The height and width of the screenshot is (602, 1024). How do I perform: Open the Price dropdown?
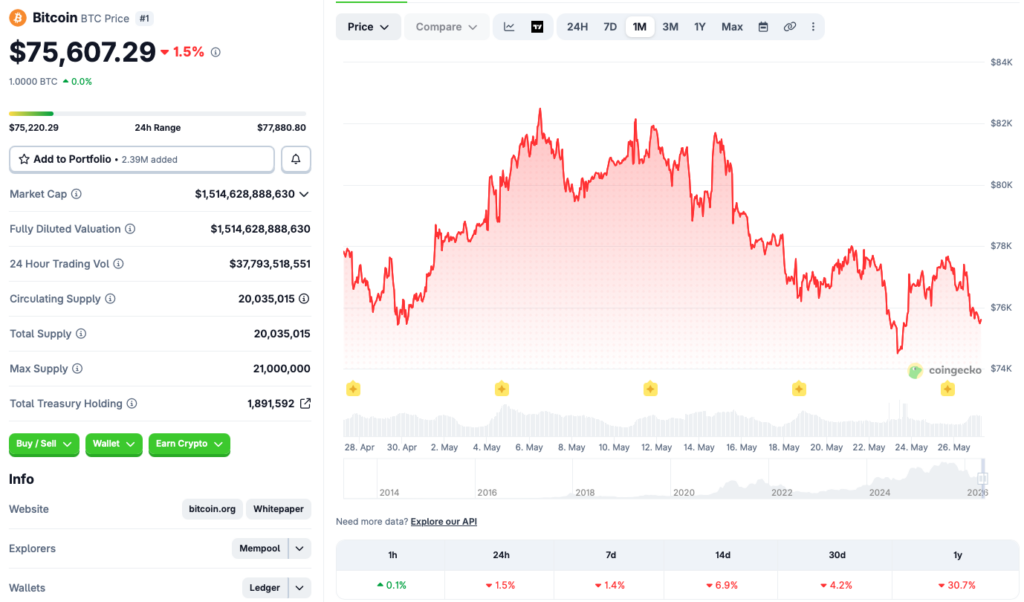[368, 27]
